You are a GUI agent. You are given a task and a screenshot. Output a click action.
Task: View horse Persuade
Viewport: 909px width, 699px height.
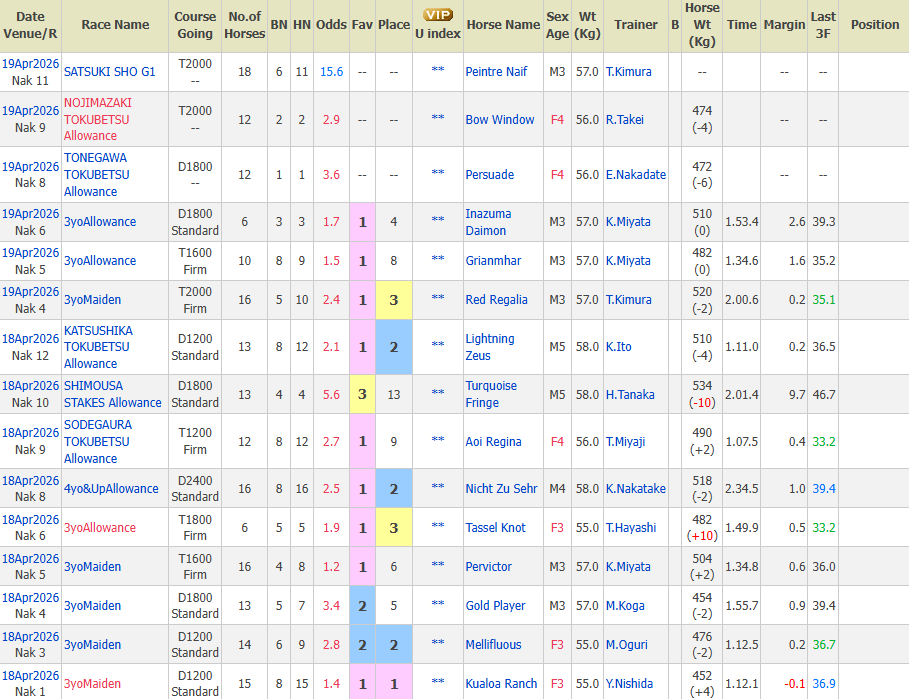click(490, 174)
